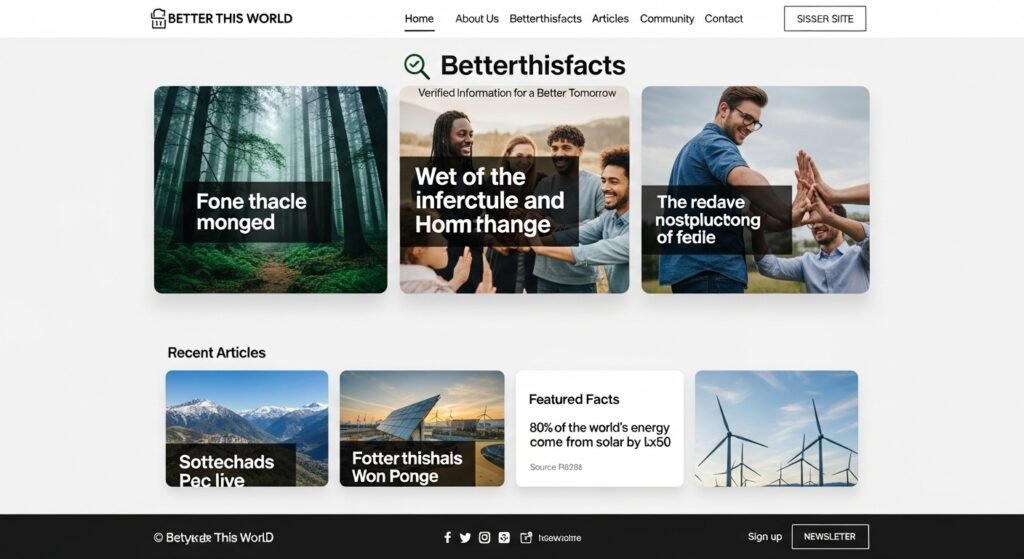Image resolution: width=1024 pixels, height=559 pixels.
Task: Click the Sign up link
Action: (x=765, y=537)
